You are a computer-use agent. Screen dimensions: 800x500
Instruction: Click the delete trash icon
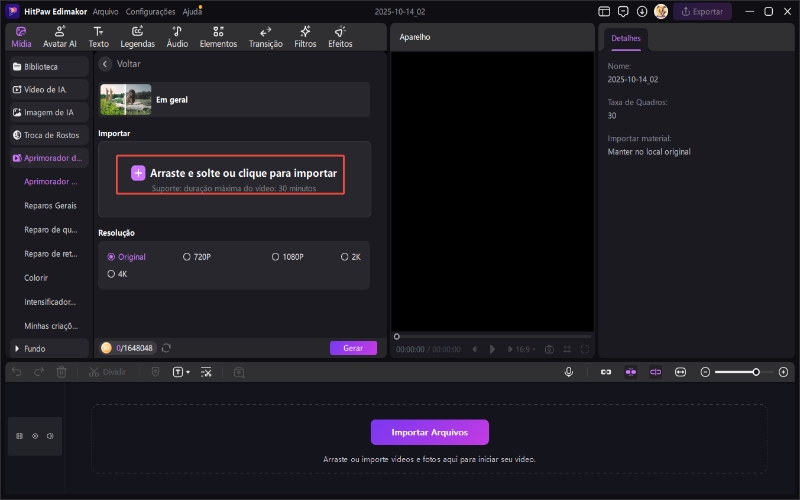[61, 372]
